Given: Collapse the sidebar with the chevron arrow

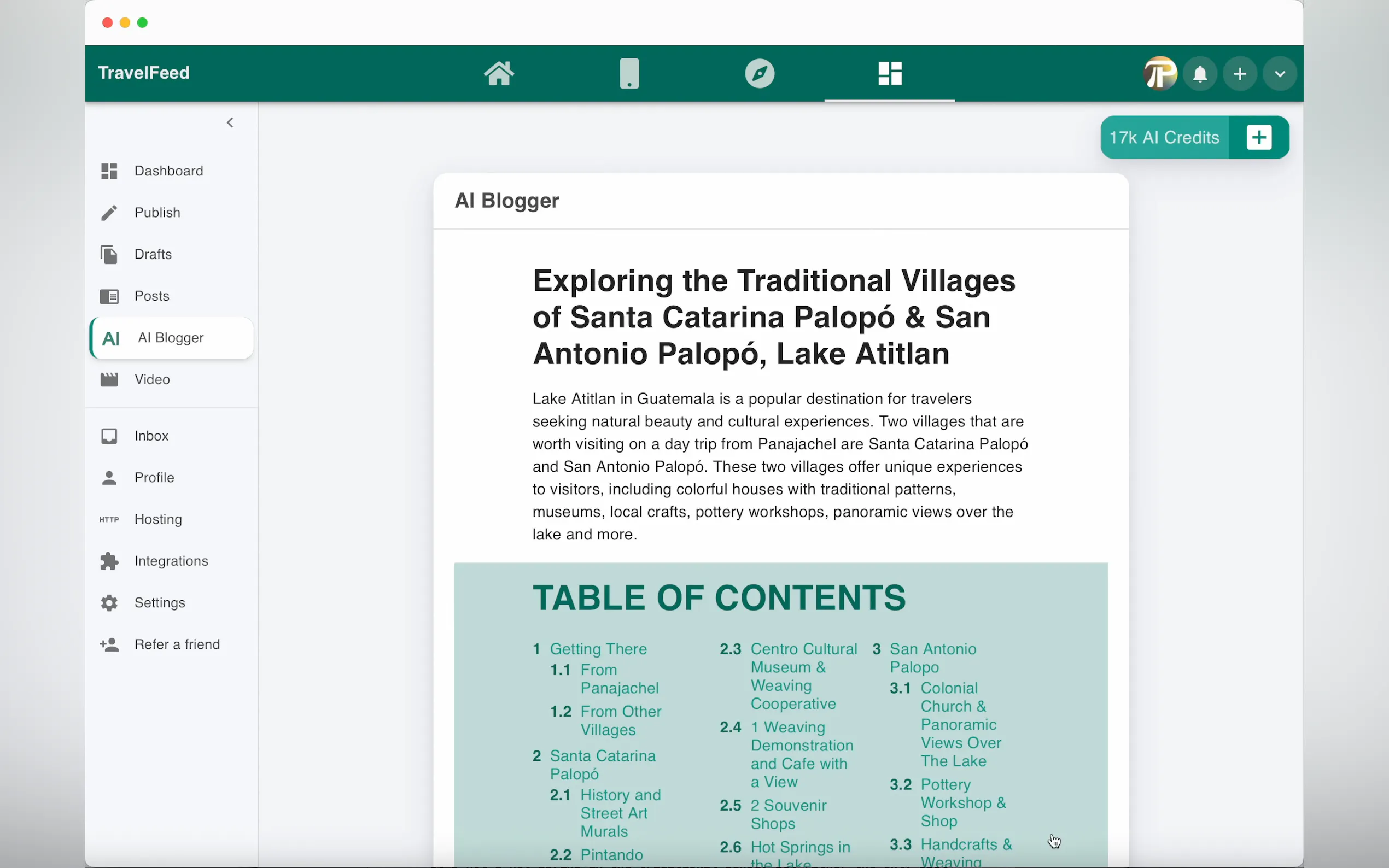Looking at the screenshot, I should tap(230, 122).
